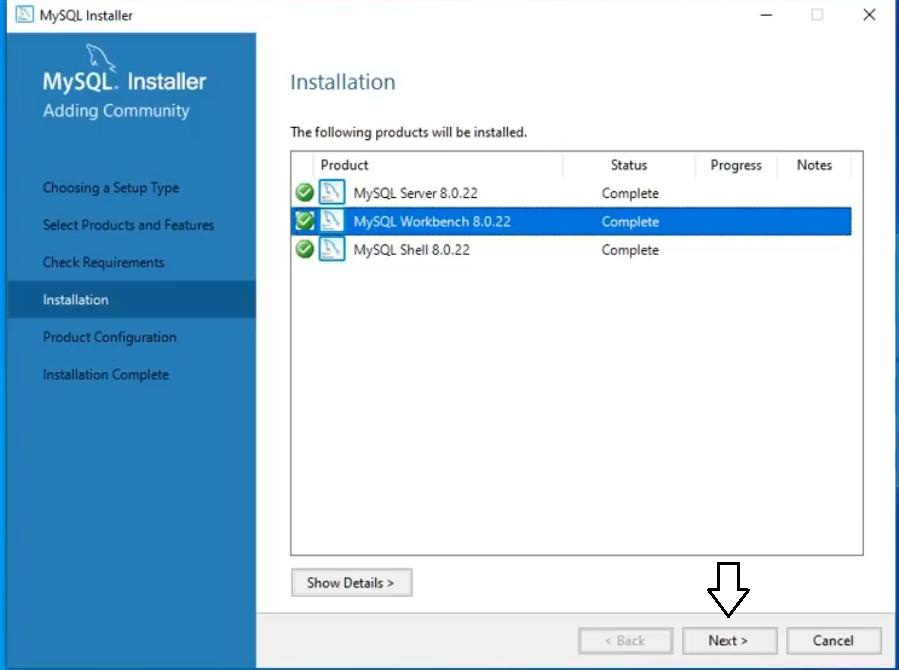The image size is (899, 670).
Task: Minimize the MySQL Installer window
Action: tap(766, 15)
